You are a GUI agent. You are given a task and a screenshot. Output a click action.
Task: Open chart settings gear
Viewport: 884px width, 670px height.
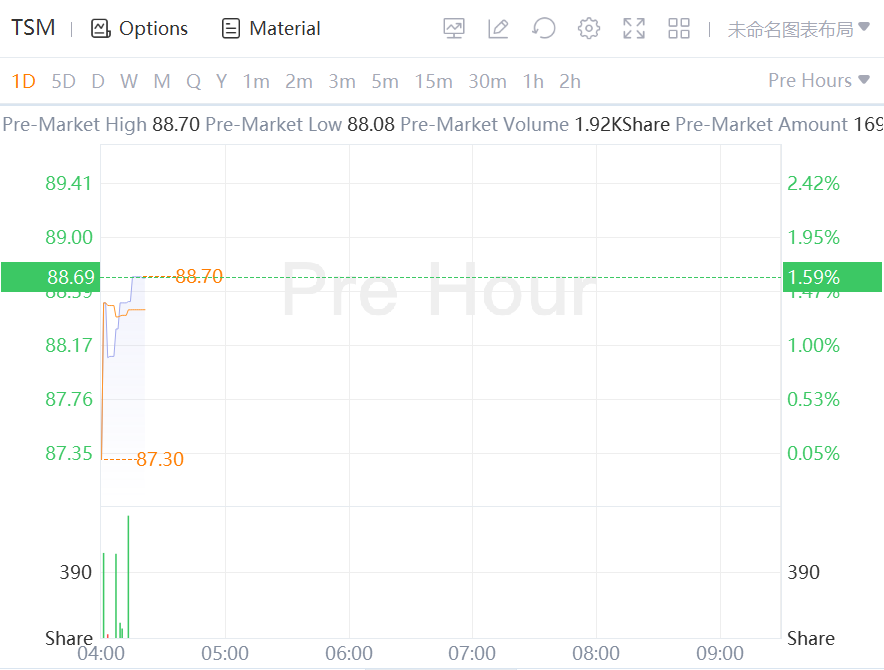[x=589, y=29]
